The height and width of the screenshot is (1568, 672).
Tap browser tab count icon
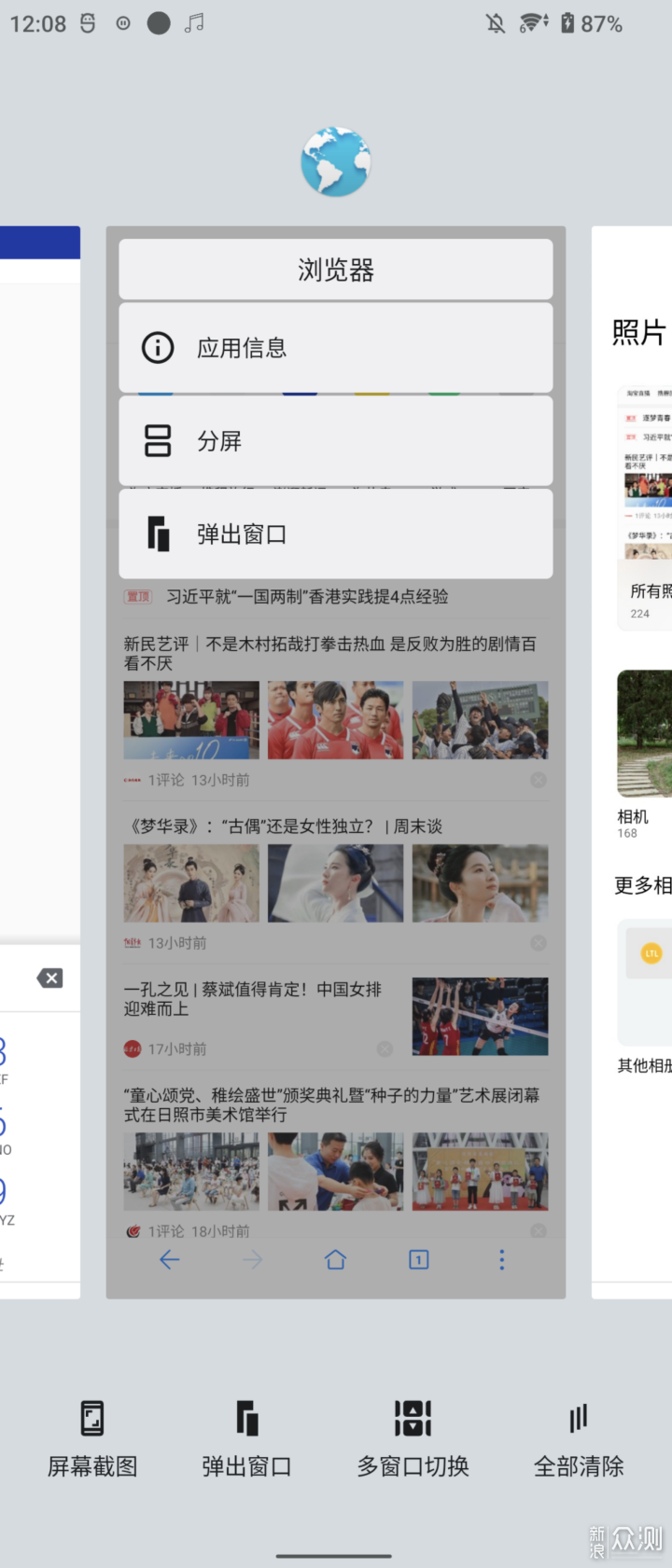(419, 1260)
